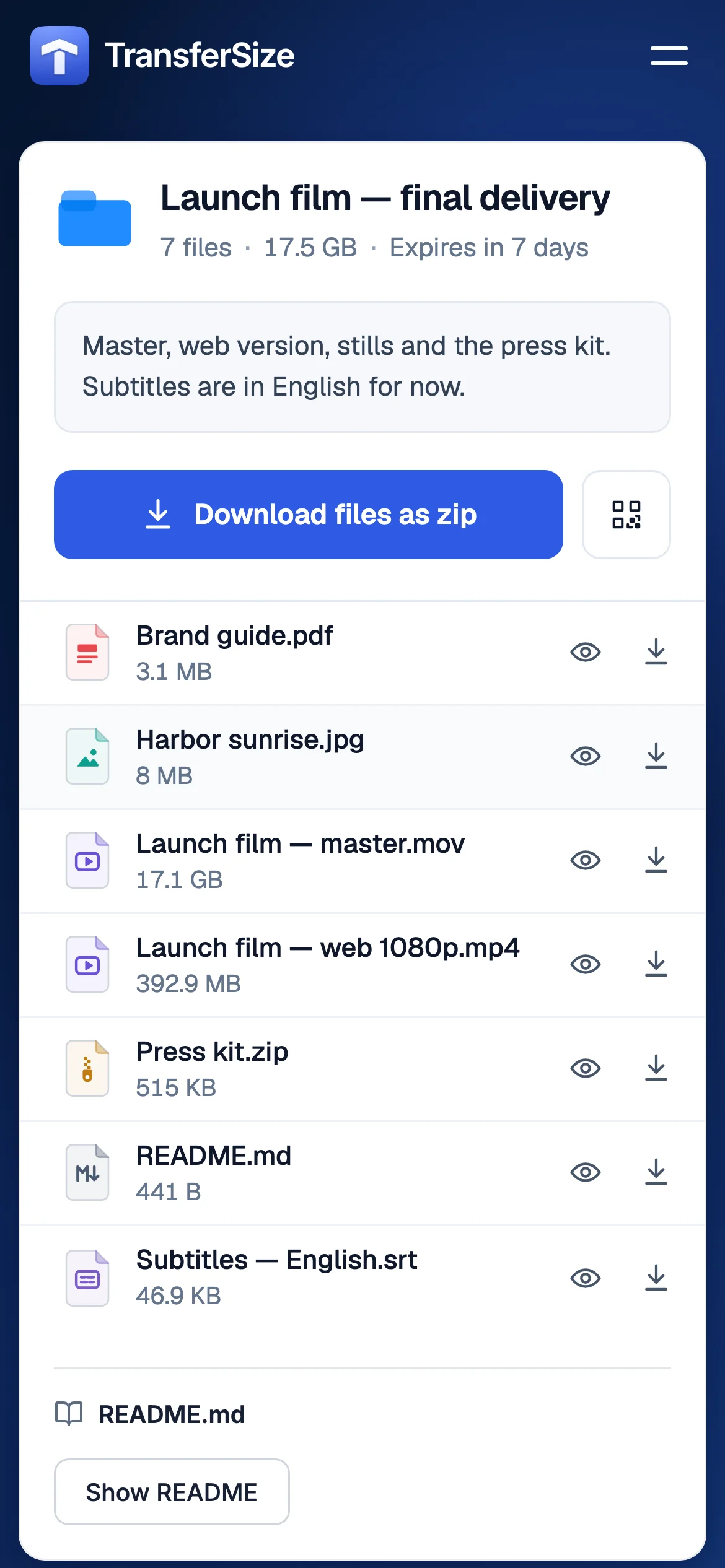Image resolution: width=725 pixels, height=1568 pixels.
Task: Click the zip archive icon for Press kit
Action: 87,1068
